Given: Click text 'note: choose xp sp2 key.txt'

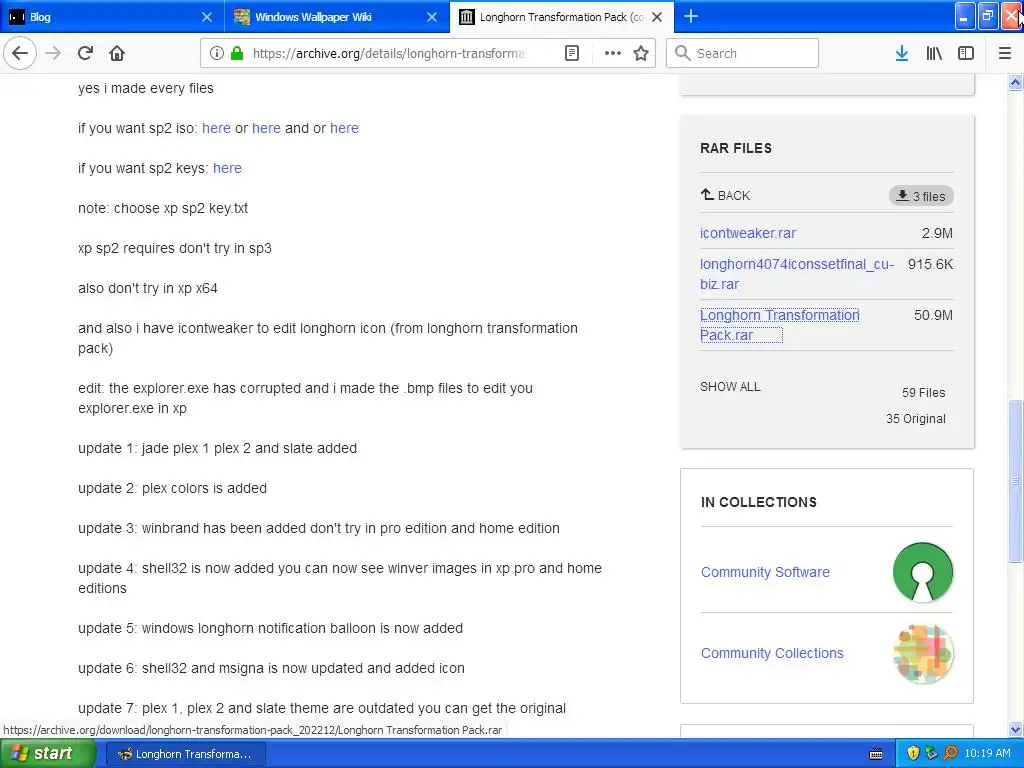Looking at the screenshot, I should (x=163, y=208).
